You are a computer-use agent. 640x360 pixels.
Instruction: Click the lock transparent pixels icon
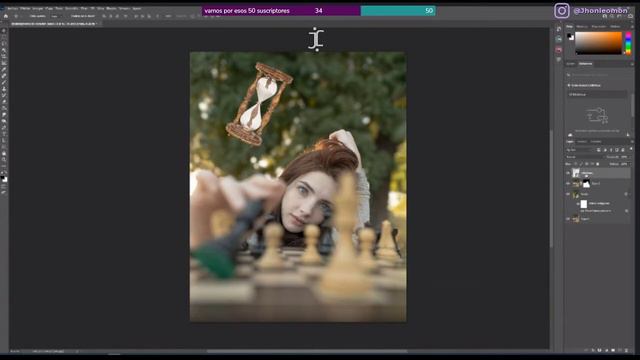point(576,164)
